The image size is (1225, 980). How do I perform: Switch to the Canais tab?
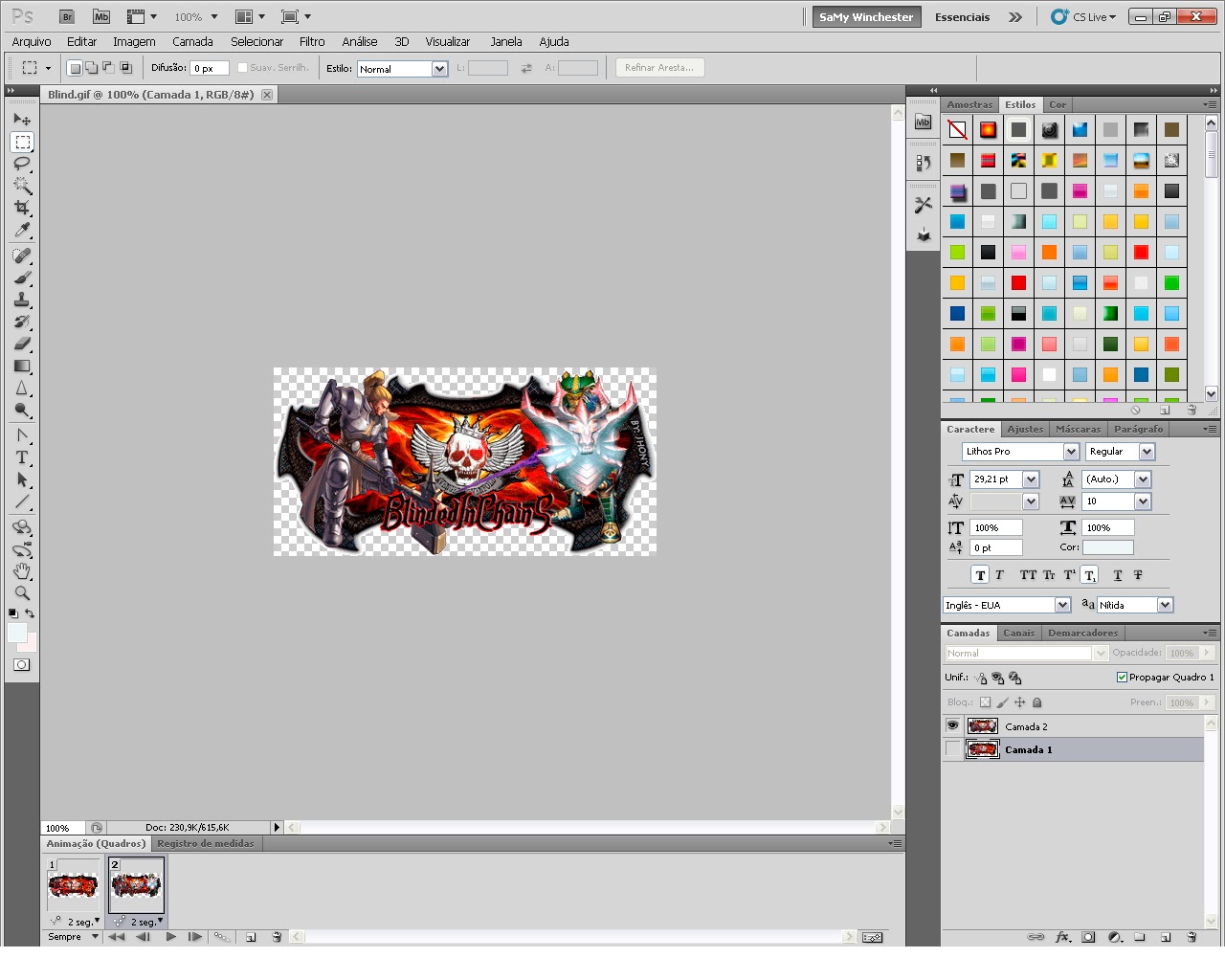click(1018, 633)
